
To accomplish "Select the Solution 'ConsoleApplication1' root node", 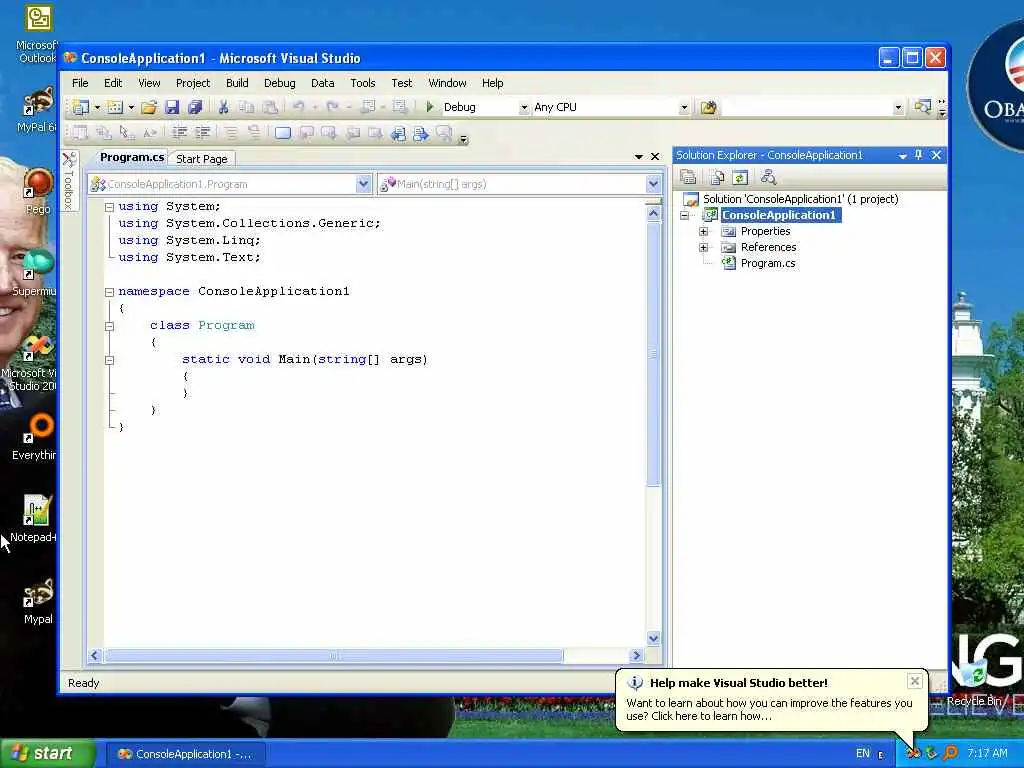I will click(800, 199).
